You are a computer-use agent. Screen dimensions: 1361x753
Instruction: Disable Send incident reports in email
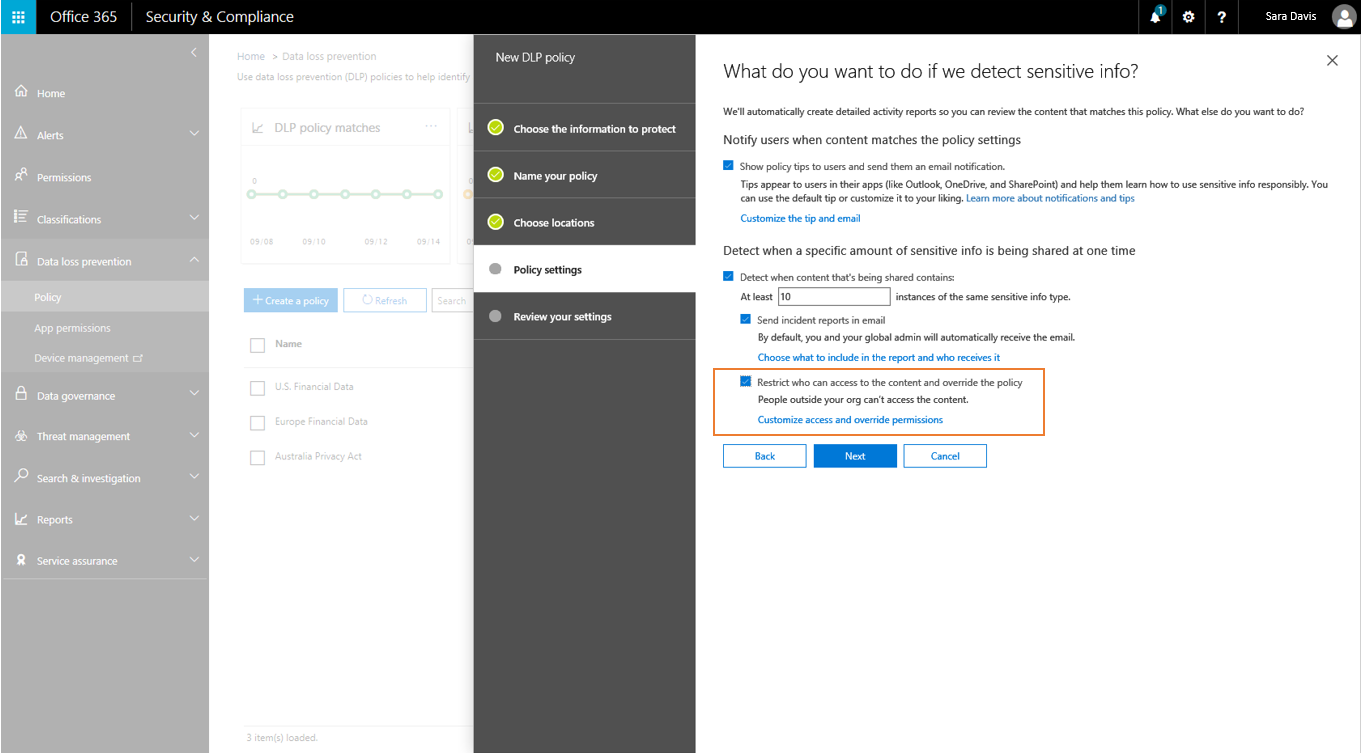click(745, 319)
